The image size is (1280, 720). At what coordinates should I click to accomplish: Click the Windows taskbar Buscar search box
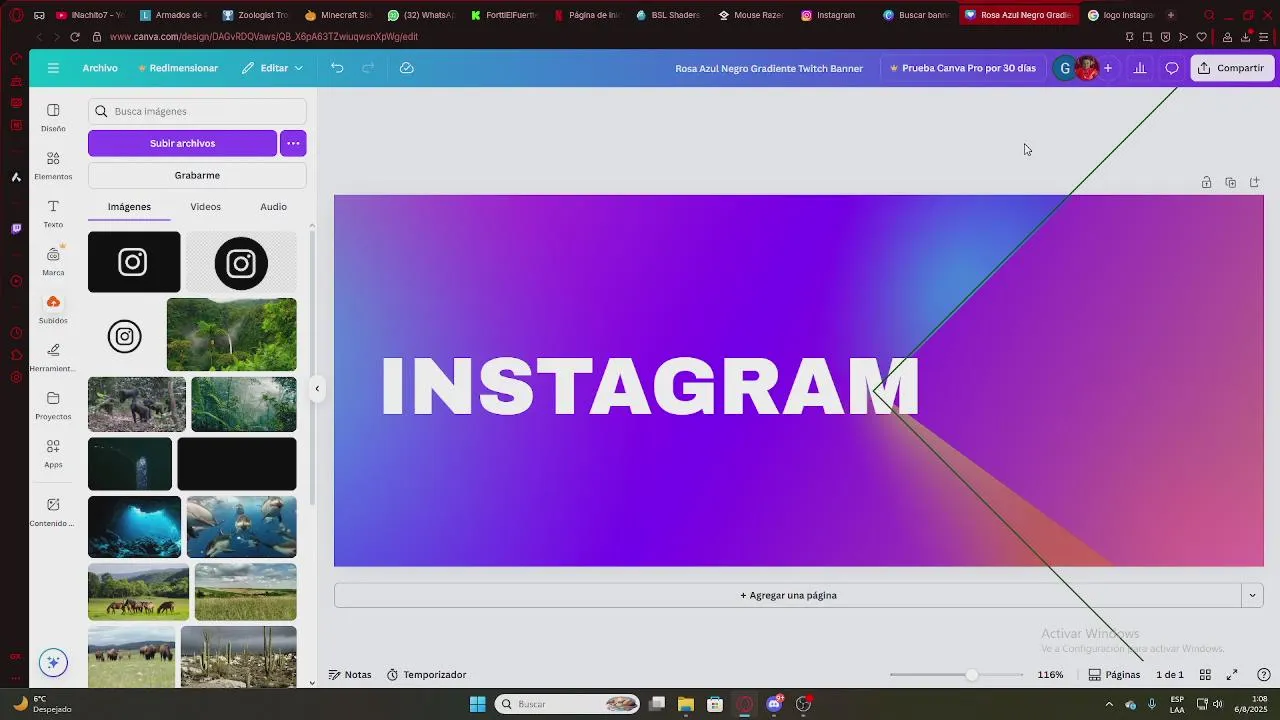568,704
